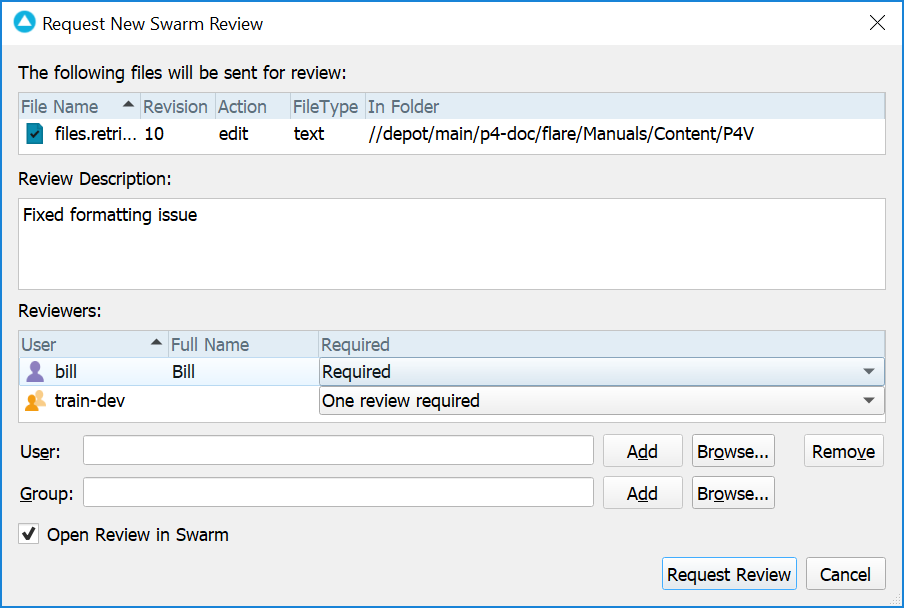Toggle Open Review in Swarm checkbox
Viewport: 904px width, 608px height.
point(28,535)
